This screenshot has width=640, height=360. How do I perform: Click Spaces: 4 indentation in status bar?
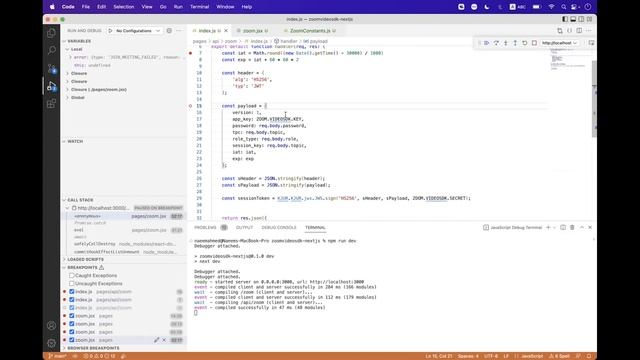(468, 356)
